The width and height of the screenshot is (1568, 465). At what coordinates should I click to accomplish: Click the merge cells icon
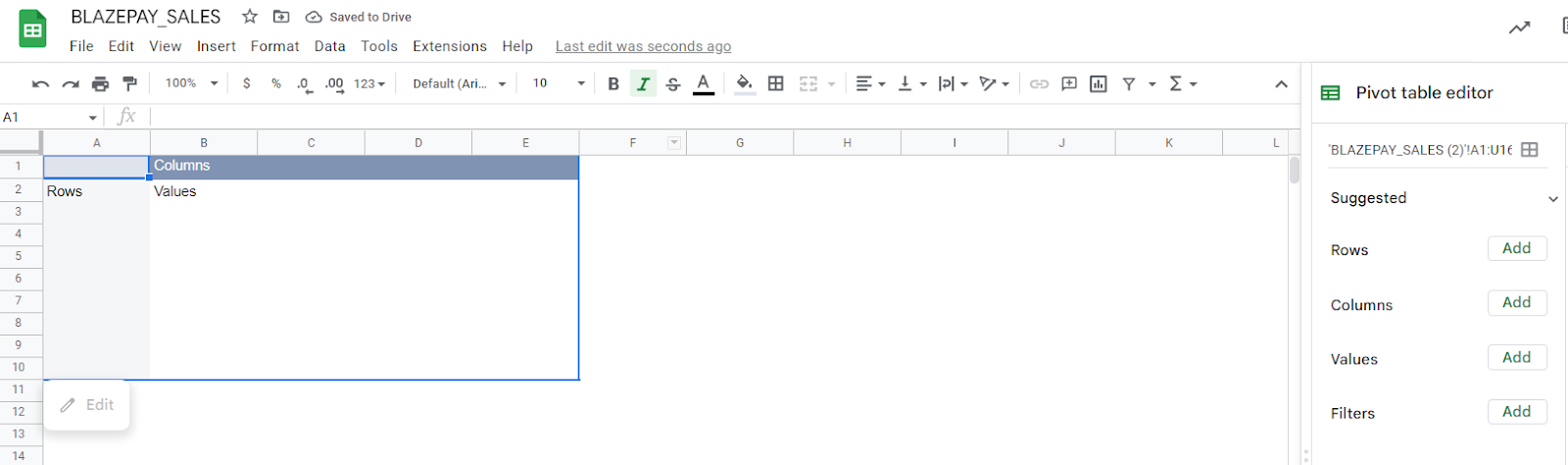pyautogui.click(x=808, y=84)
